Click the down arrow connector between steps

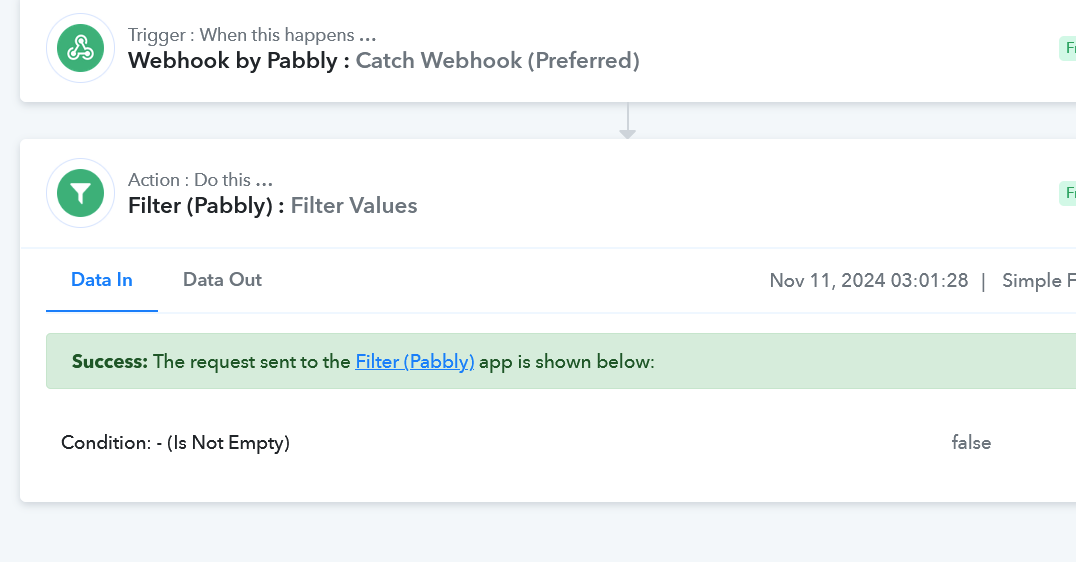point(627,121)
